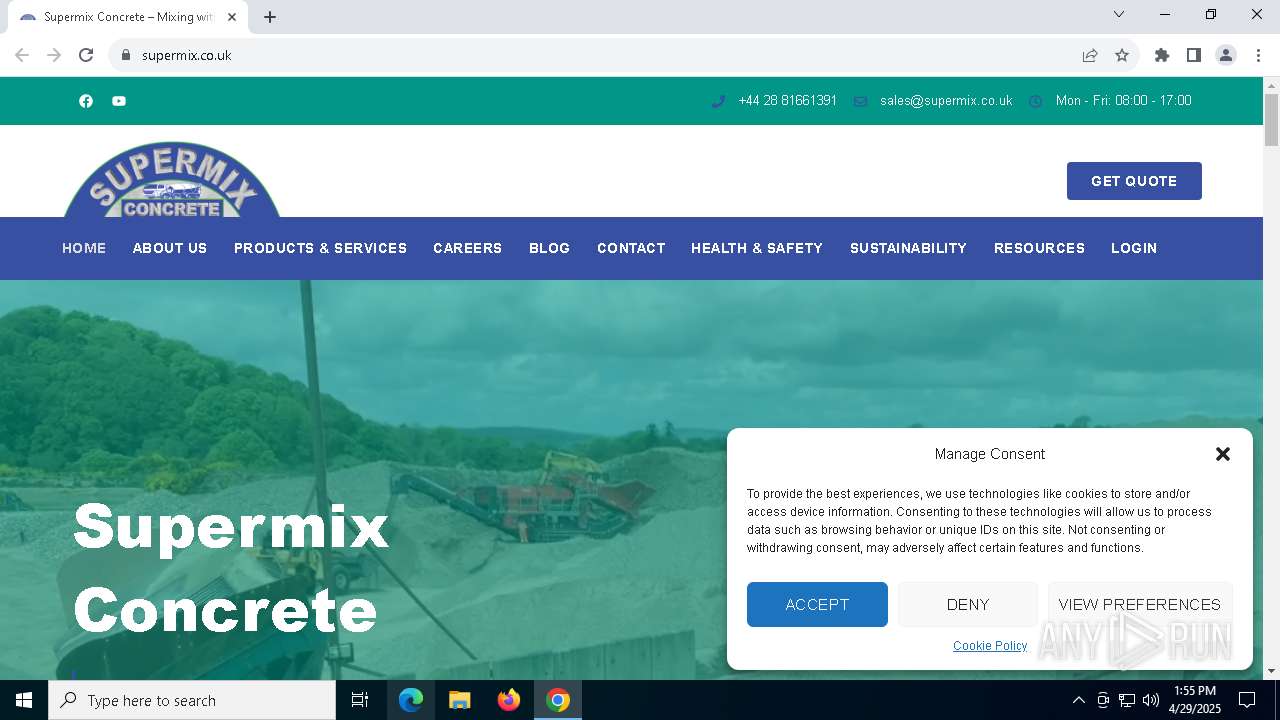
Task: Open the Chrome extensions puzzle icon
Action: (x=1162, y=55)
